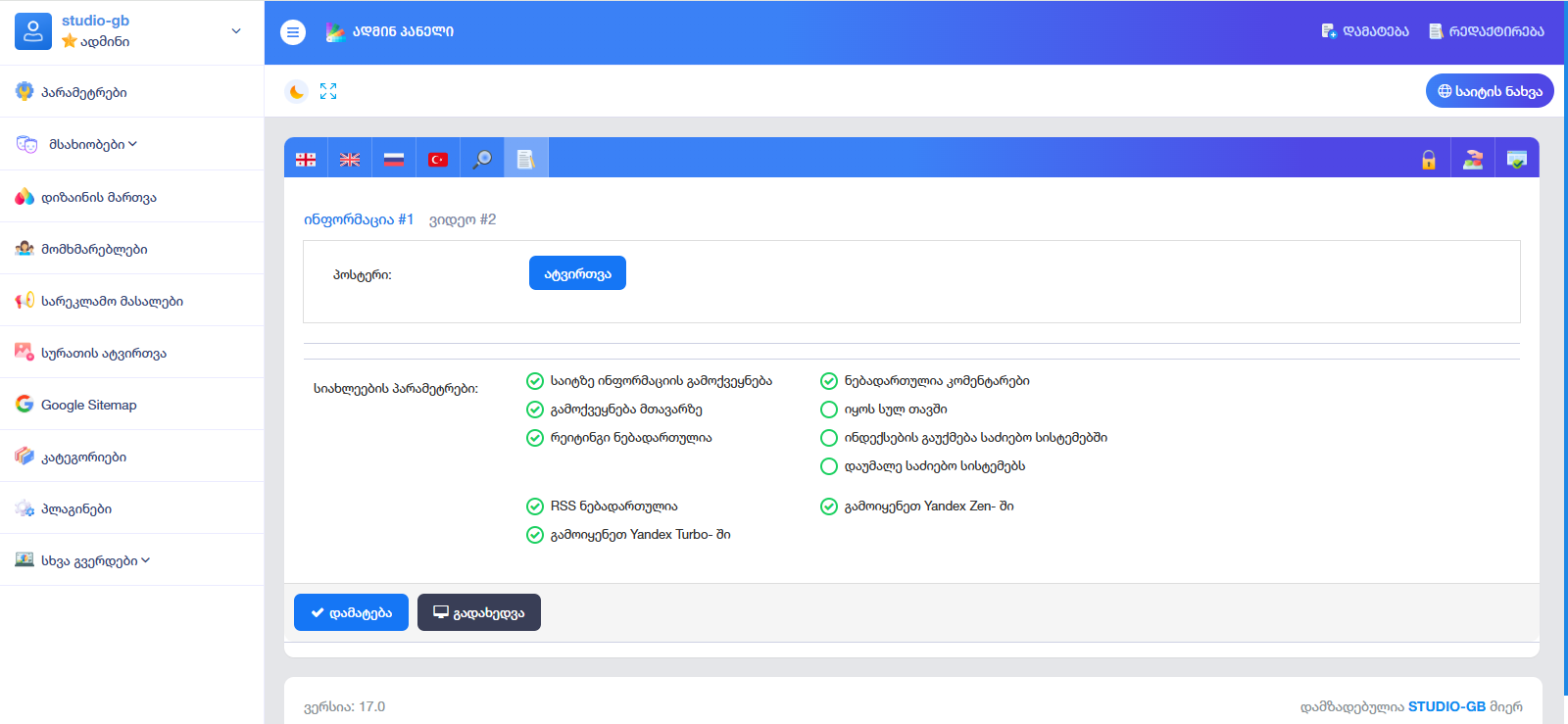Click the გადახედვა preview button

[x=478, y=612]
